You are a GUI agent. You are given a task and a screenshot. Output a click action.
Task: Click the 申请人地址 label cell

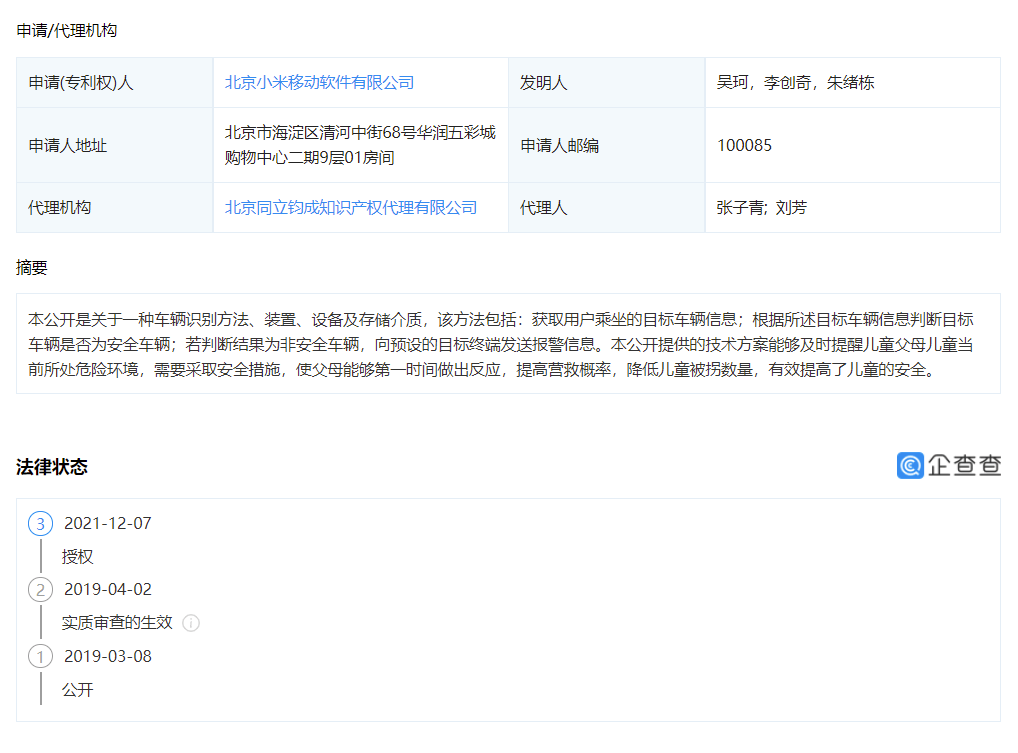click(114, 145)
